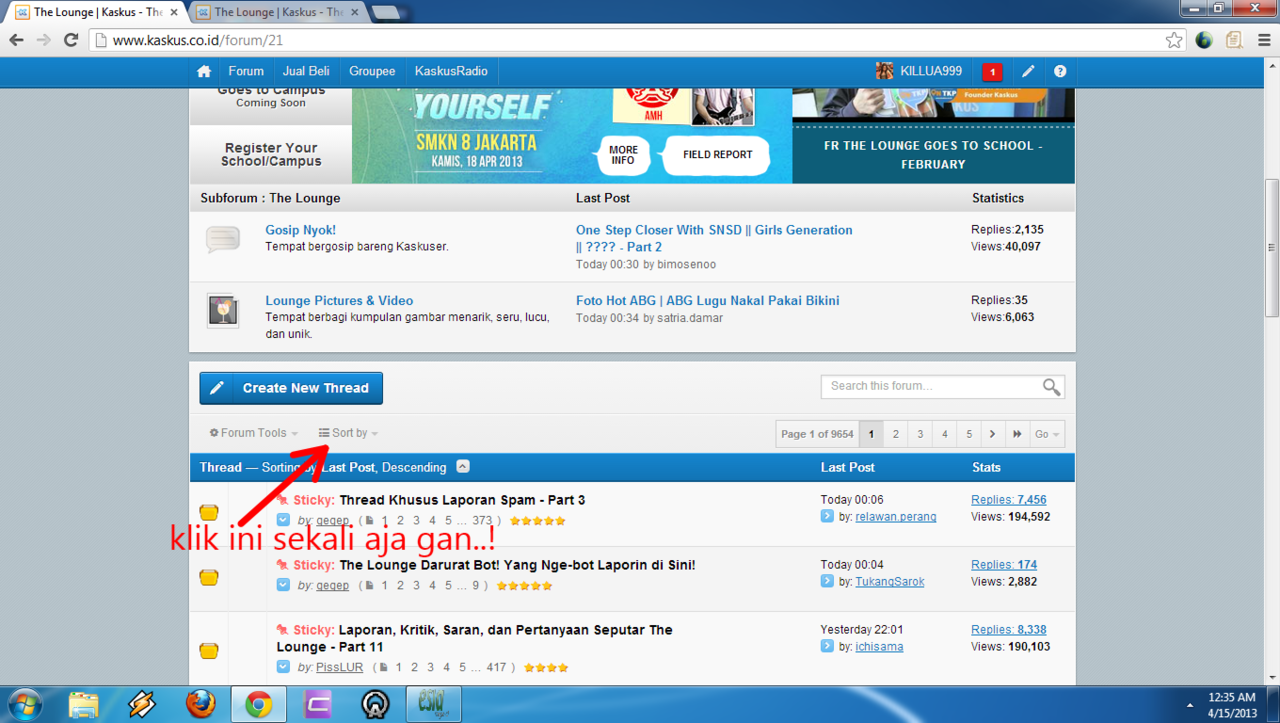Click the page vertical scrollbar

coord(1272,246)
